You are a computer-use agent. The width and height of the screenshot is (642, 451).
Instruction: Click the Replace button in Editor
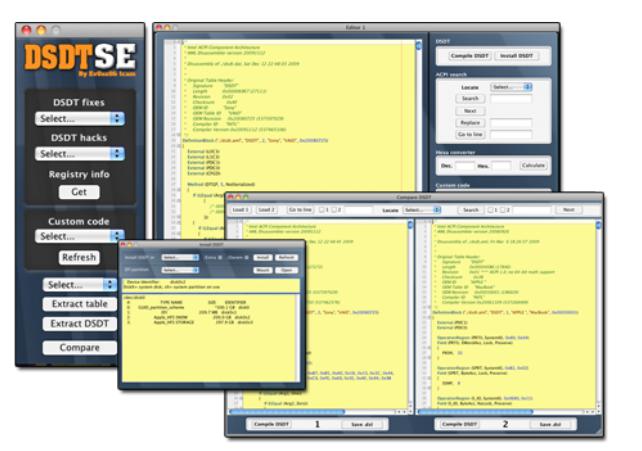click(470, 123)
